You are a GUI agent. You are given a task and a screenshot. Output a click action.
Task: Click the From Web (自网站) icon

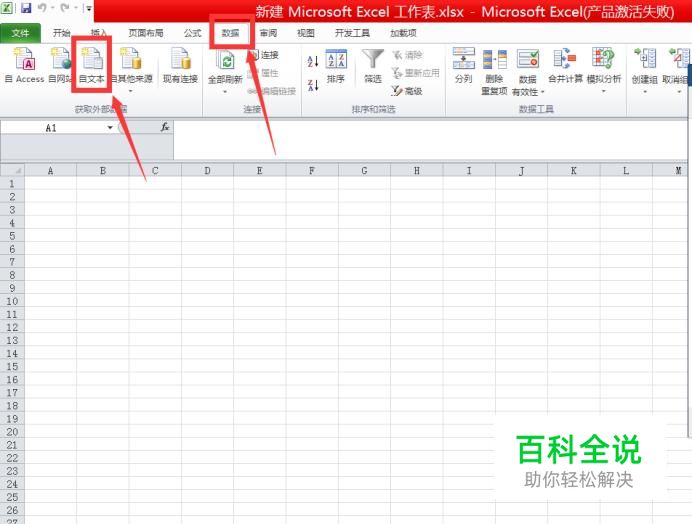pyautogui.click(x=60, y=65)
